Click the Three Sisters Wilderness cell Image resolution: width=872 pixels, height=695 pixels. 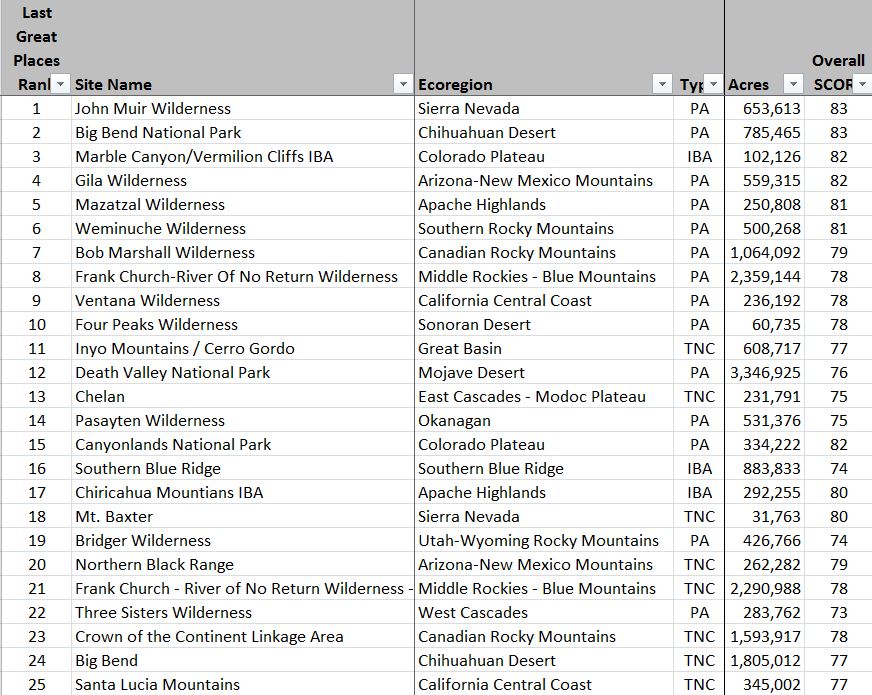(242, 612)
